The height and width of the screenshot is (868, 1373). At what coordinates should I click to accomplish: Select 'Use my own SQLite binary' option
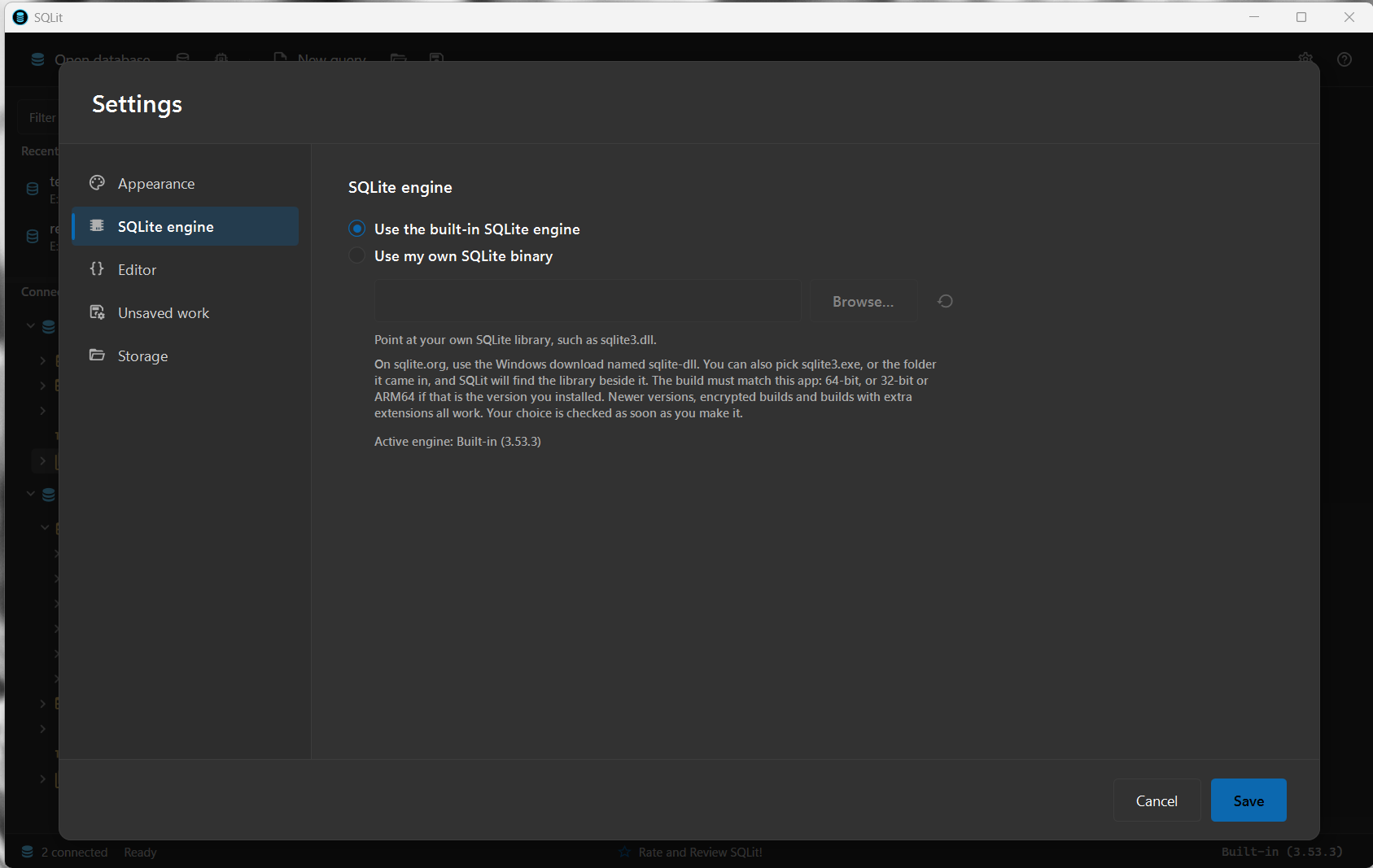[x=451, y=255]
